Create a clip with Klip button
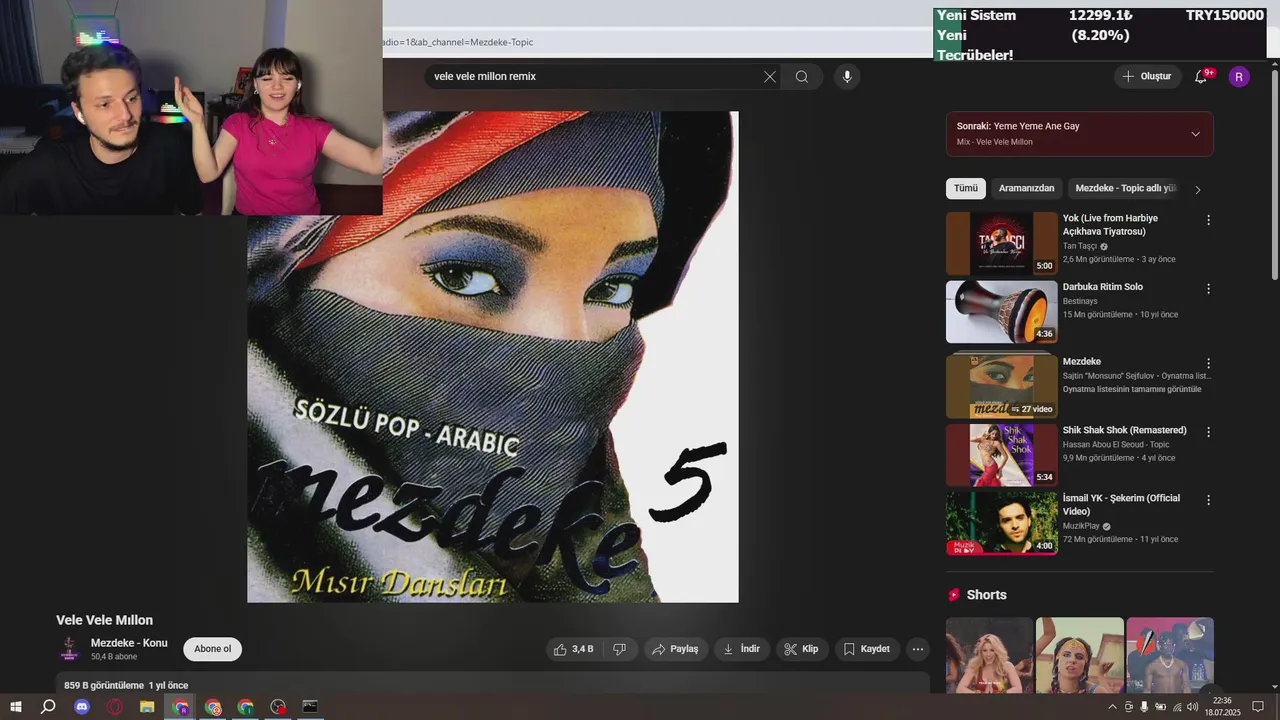This screenshot has width=1280, height=720. point(802,649)
